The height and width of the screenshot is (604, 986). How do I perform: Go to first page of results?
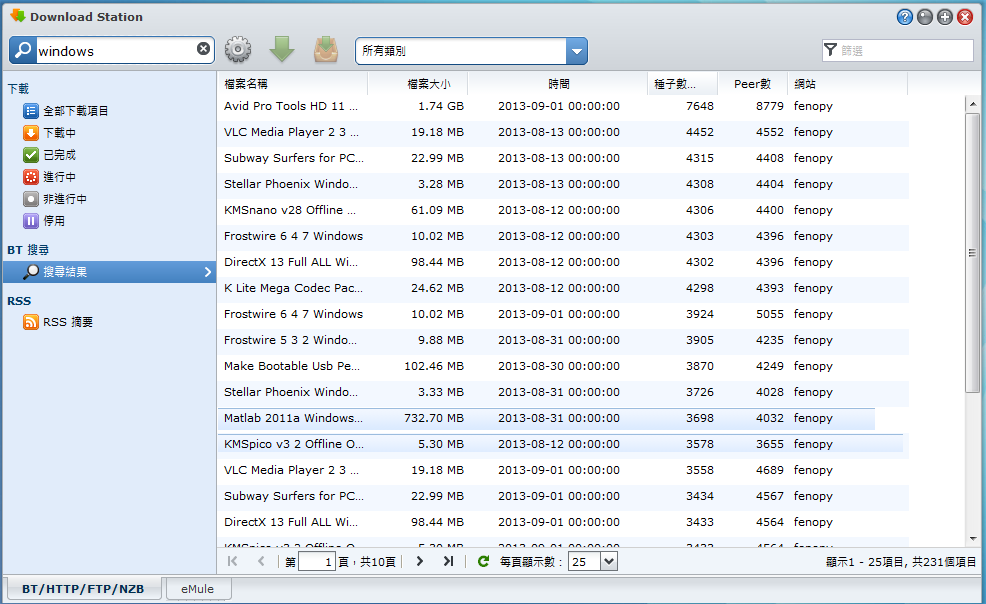pos(233,561)
